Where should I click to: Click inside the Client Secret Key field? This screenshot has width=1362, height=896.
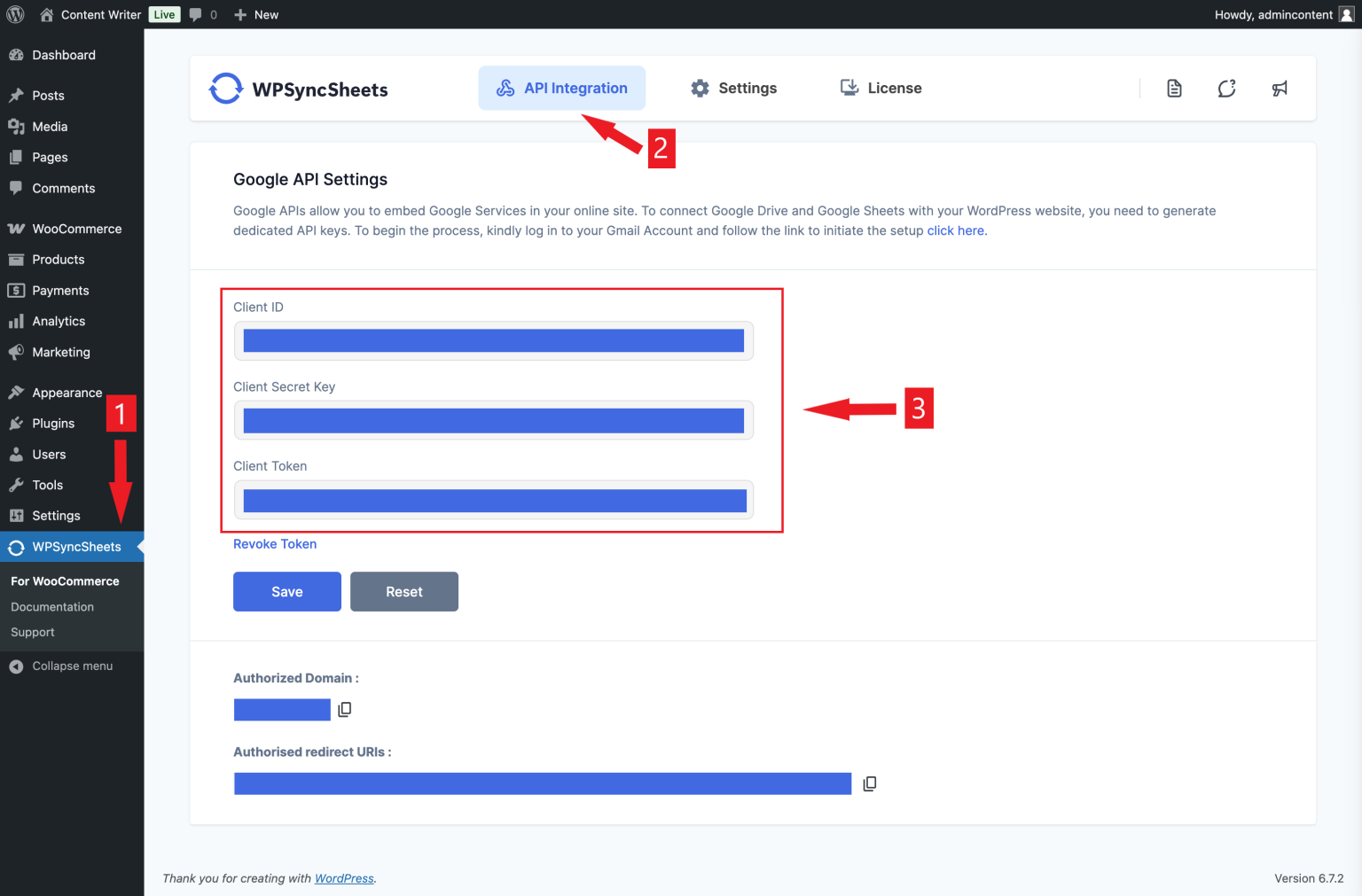click(493, 420)
